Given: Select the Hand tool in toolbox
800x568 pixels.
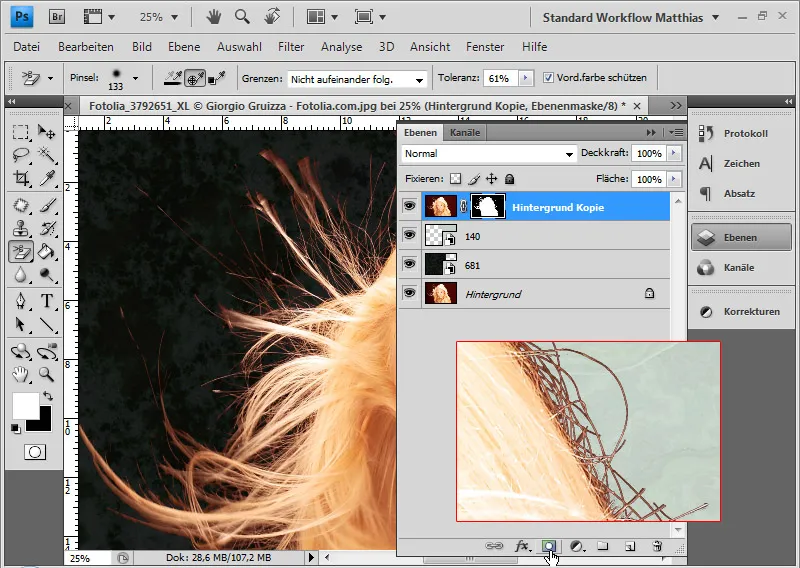Looking at the screenshot, I should (20, 375).
